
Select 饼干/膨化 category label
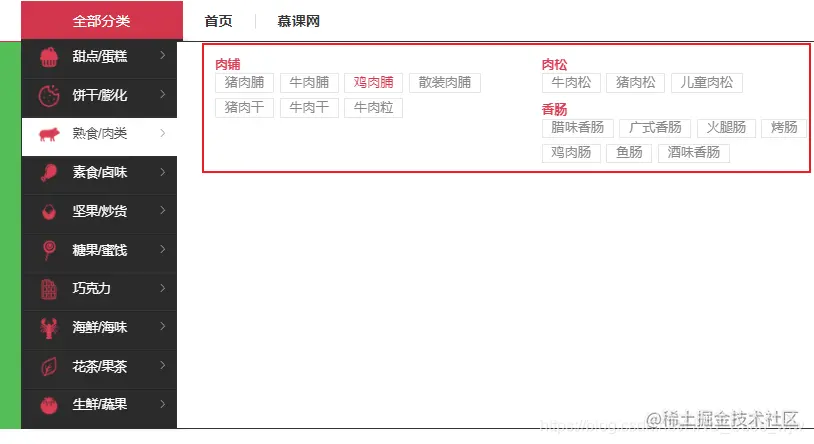[100, 95]
